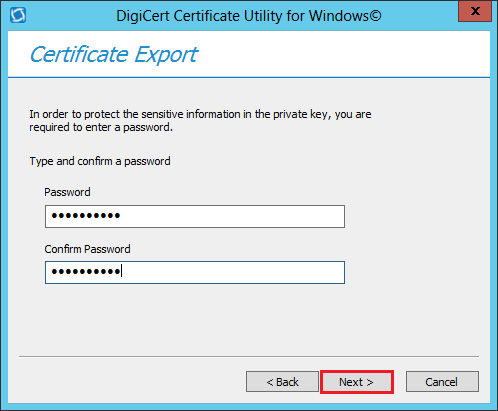Click the DigiCert logo icon in title bar
The image size is (498, 411).
[x=18, y=15]
